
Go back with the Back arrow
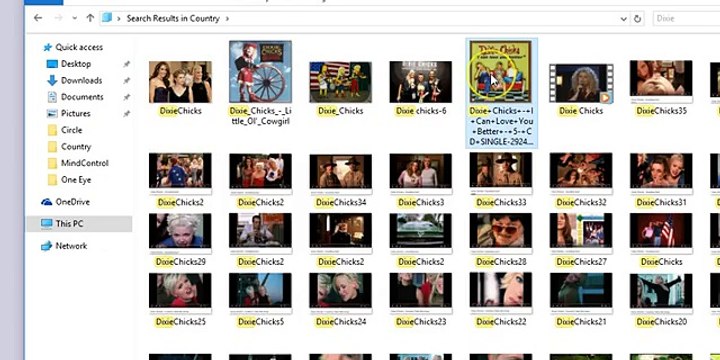38,18
